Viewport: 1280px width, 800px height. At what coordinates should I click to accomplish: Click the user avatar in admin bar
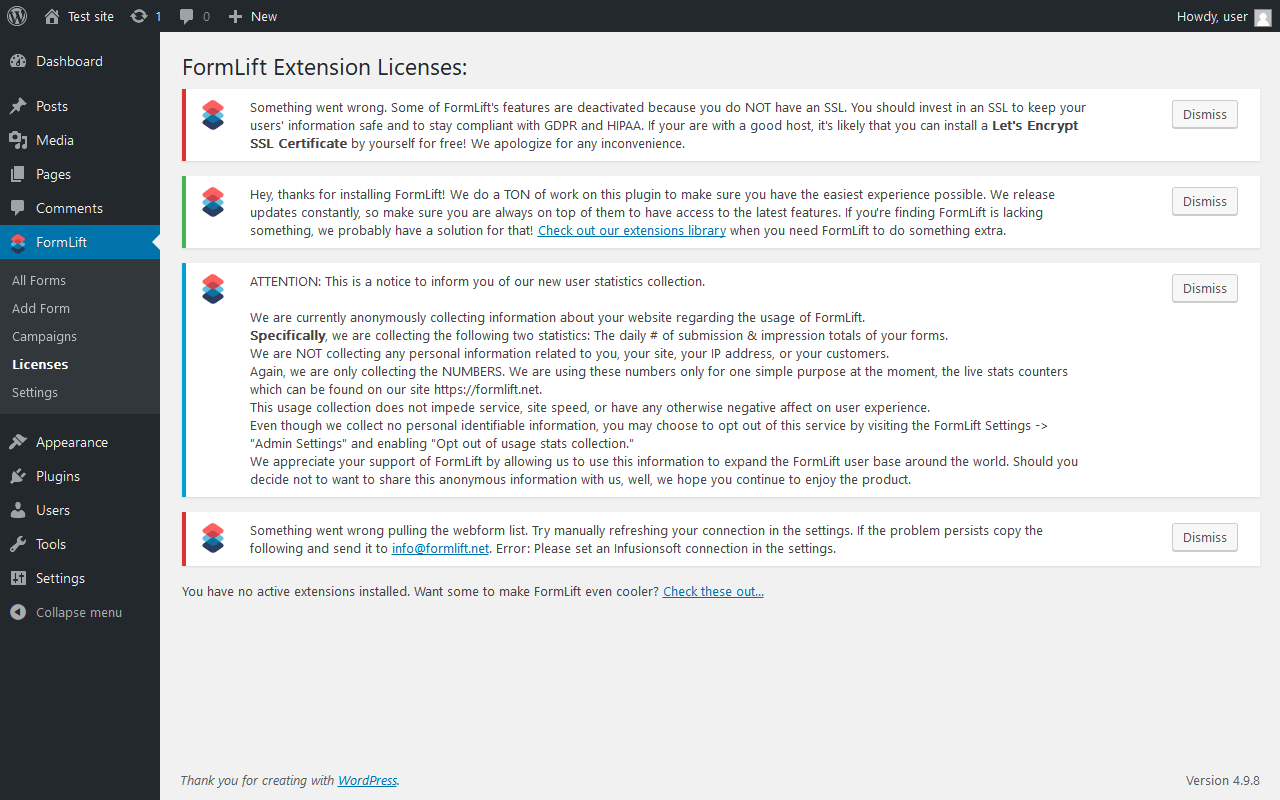1263,16
